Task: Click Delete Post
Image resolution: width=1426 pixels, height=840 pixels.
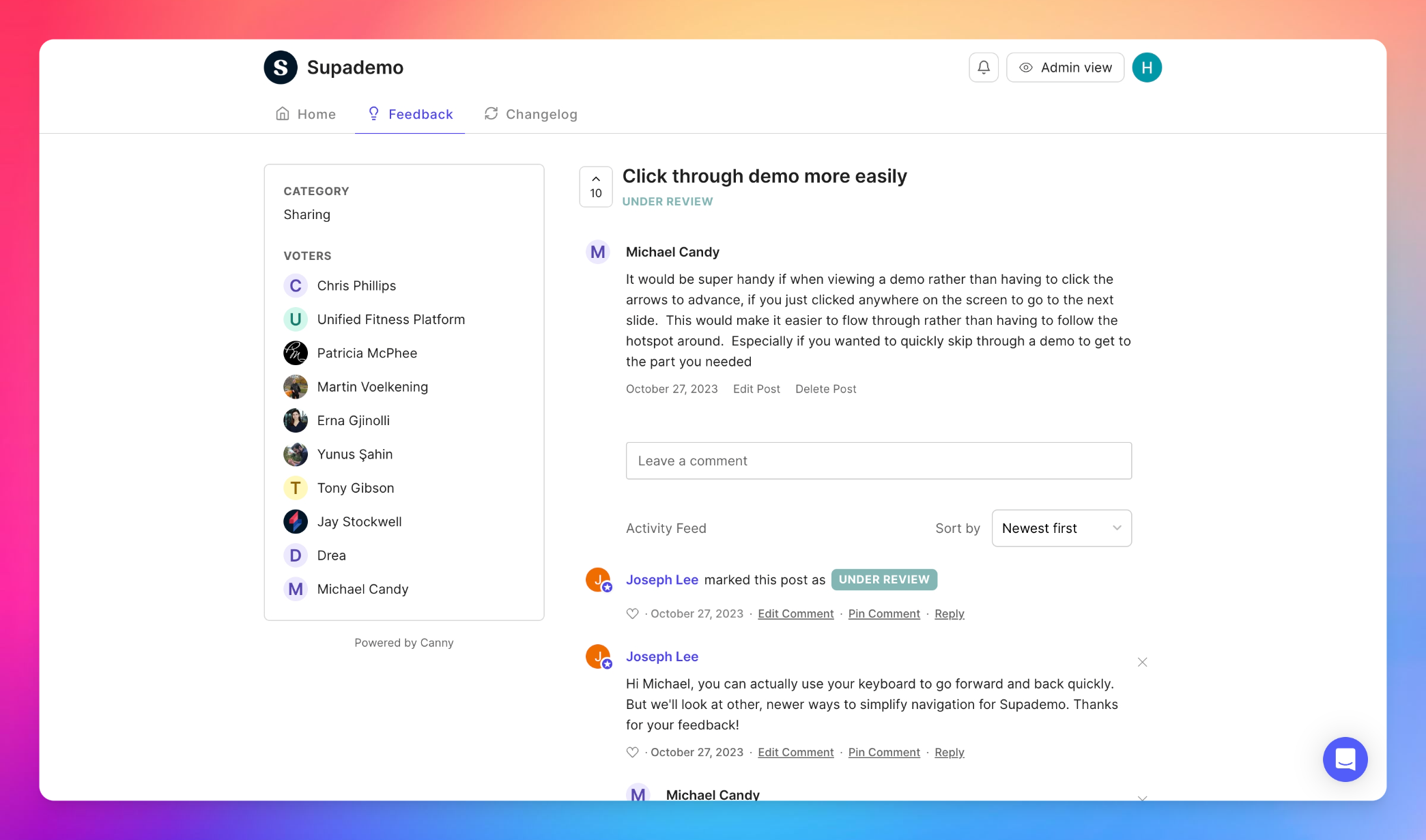Action: pyautogui.click(x=825, y=389)
